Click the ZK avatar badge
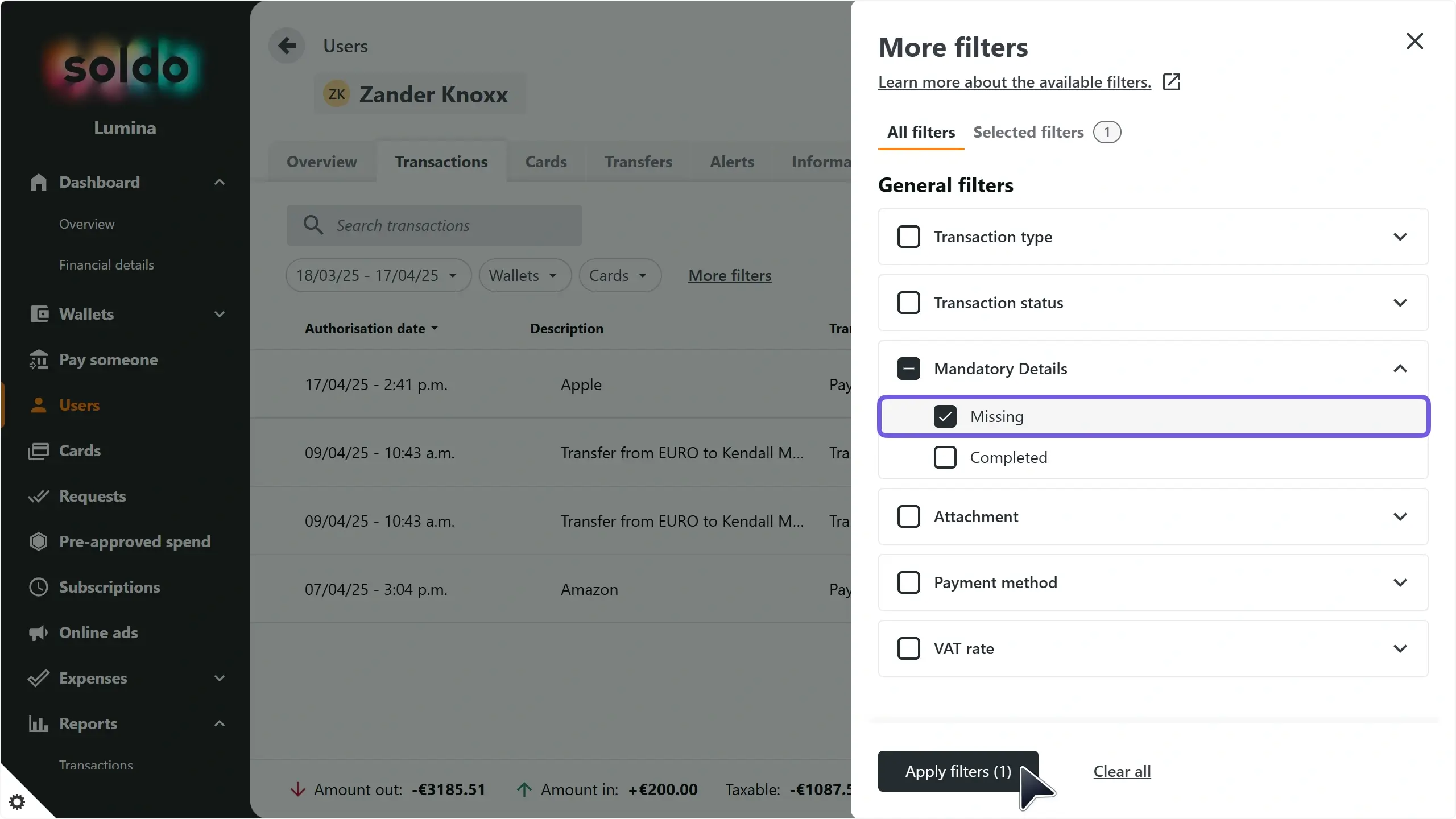 337,94
